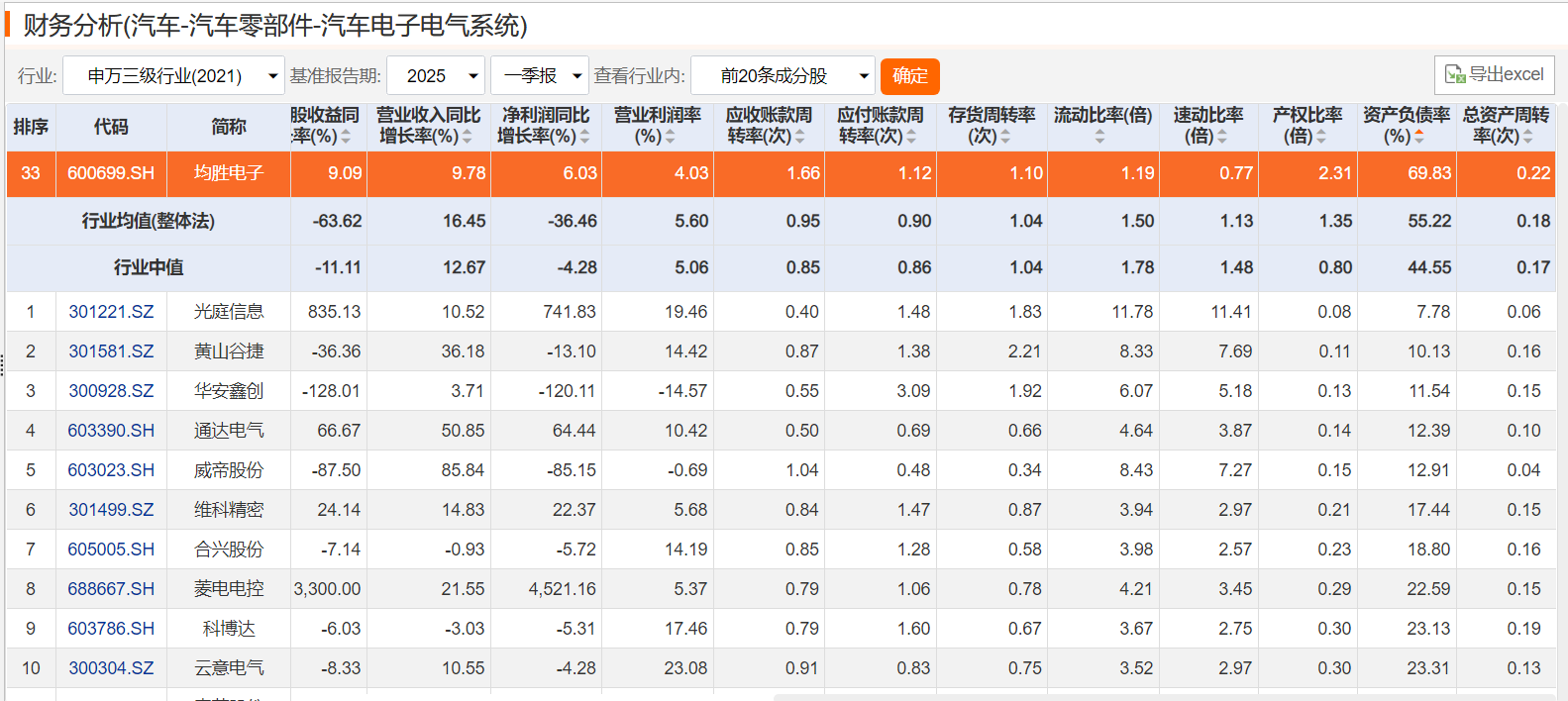Open stock code link 688667.SH

[111, 589]
